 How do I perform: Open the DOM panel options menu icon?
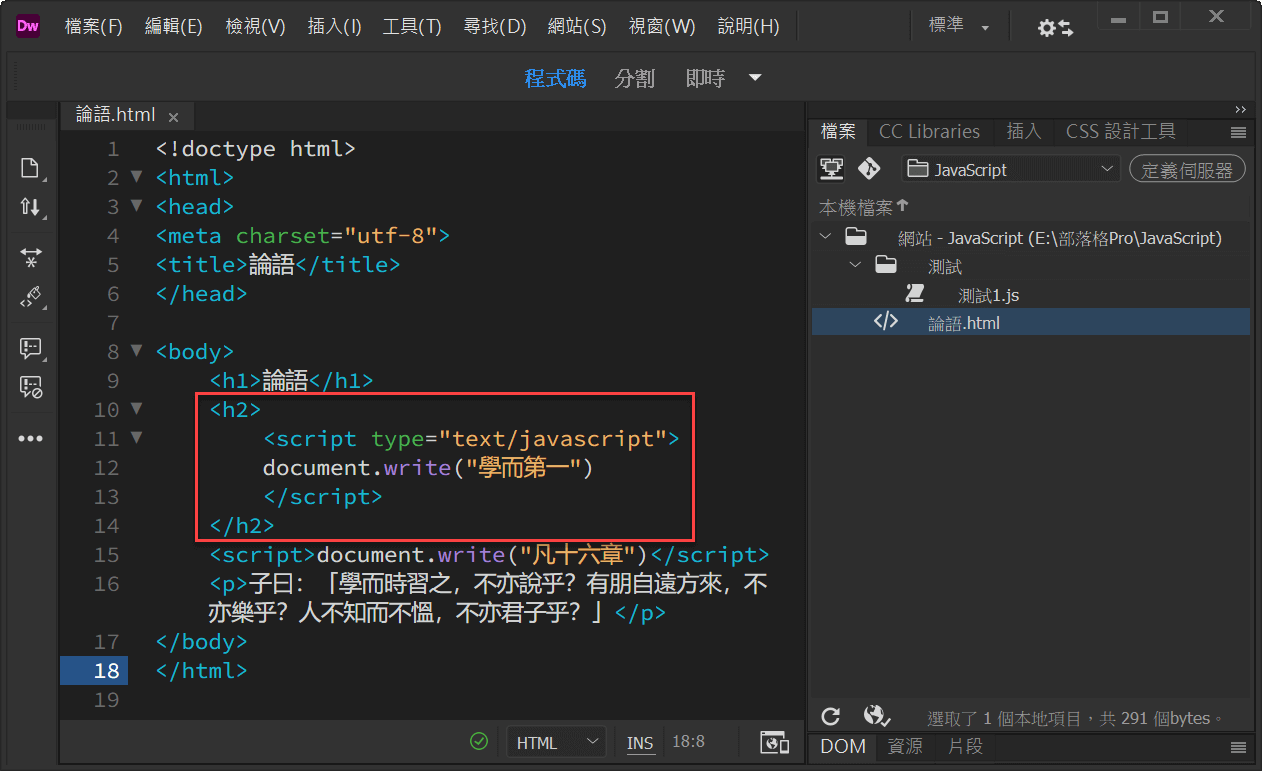1238,747
